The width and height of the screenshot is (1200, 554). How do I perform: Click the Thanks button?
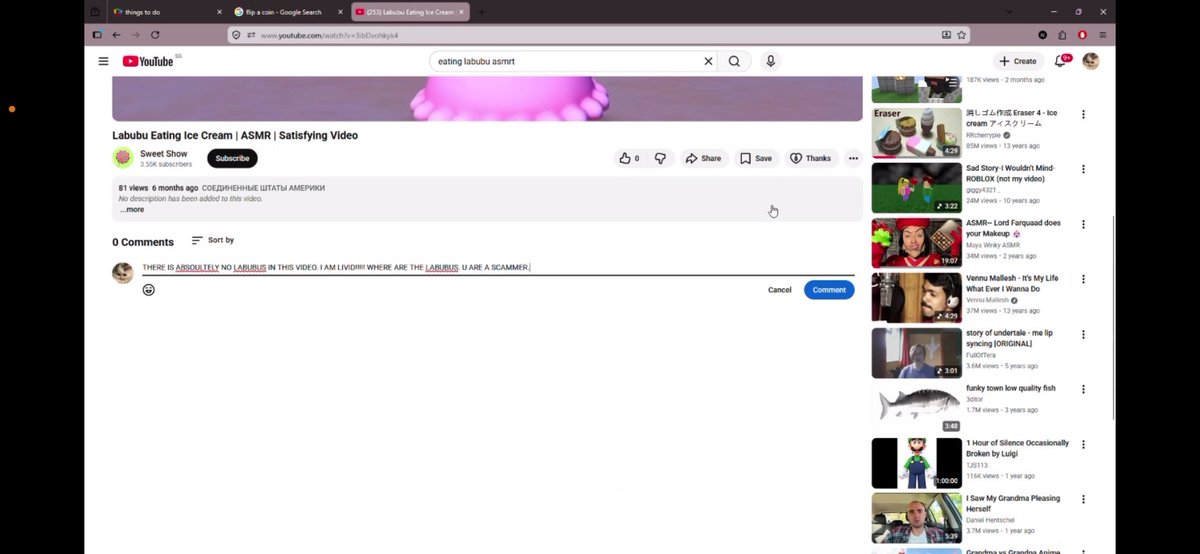click(x=810, y=158)
